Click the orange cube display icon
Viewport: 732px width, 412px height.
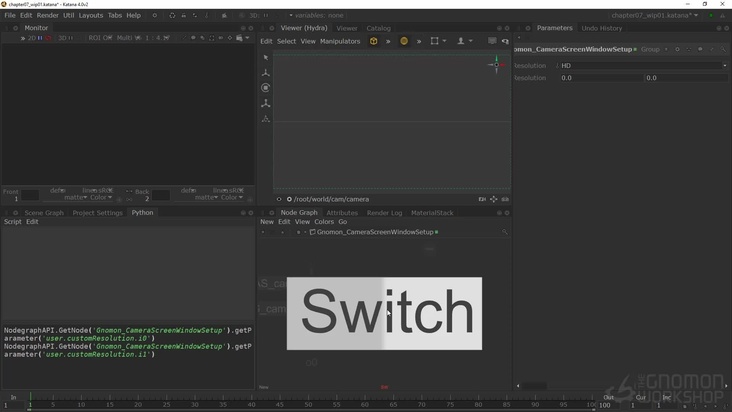click(x=374, y=41)
